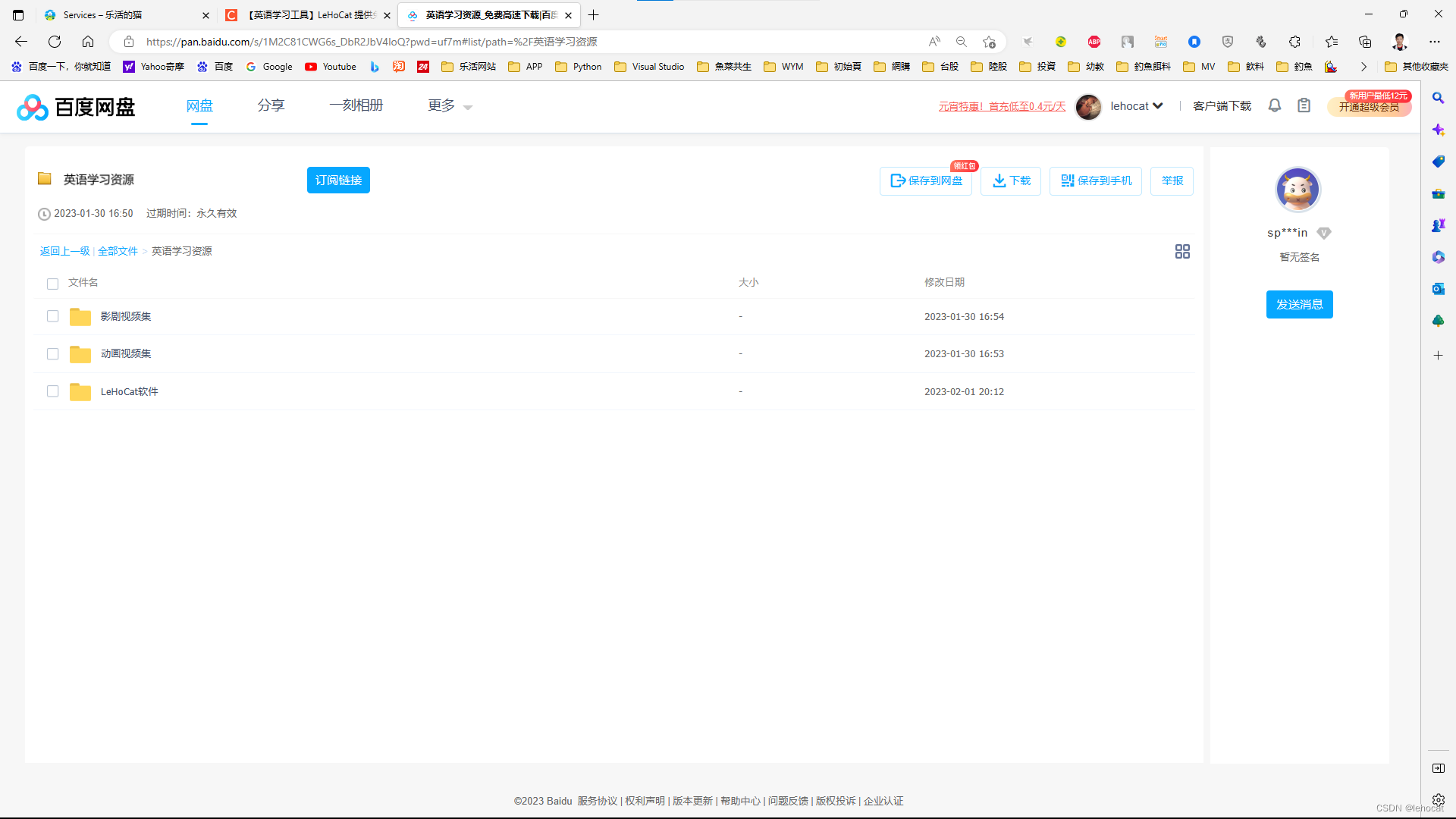Click the Baidu Netdisk logo

click(x=76, y=107)
